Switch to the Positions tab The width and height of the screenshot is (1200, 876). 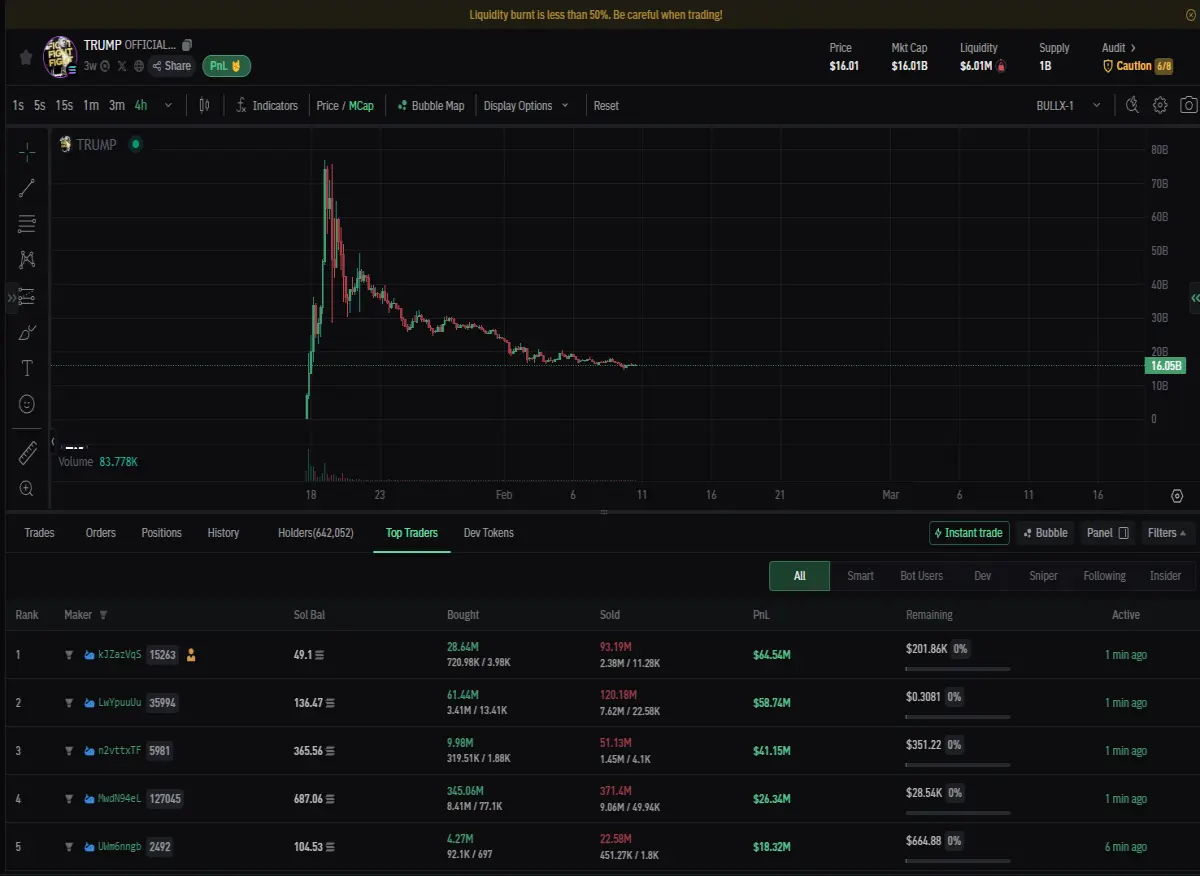[x=161, y=533]
